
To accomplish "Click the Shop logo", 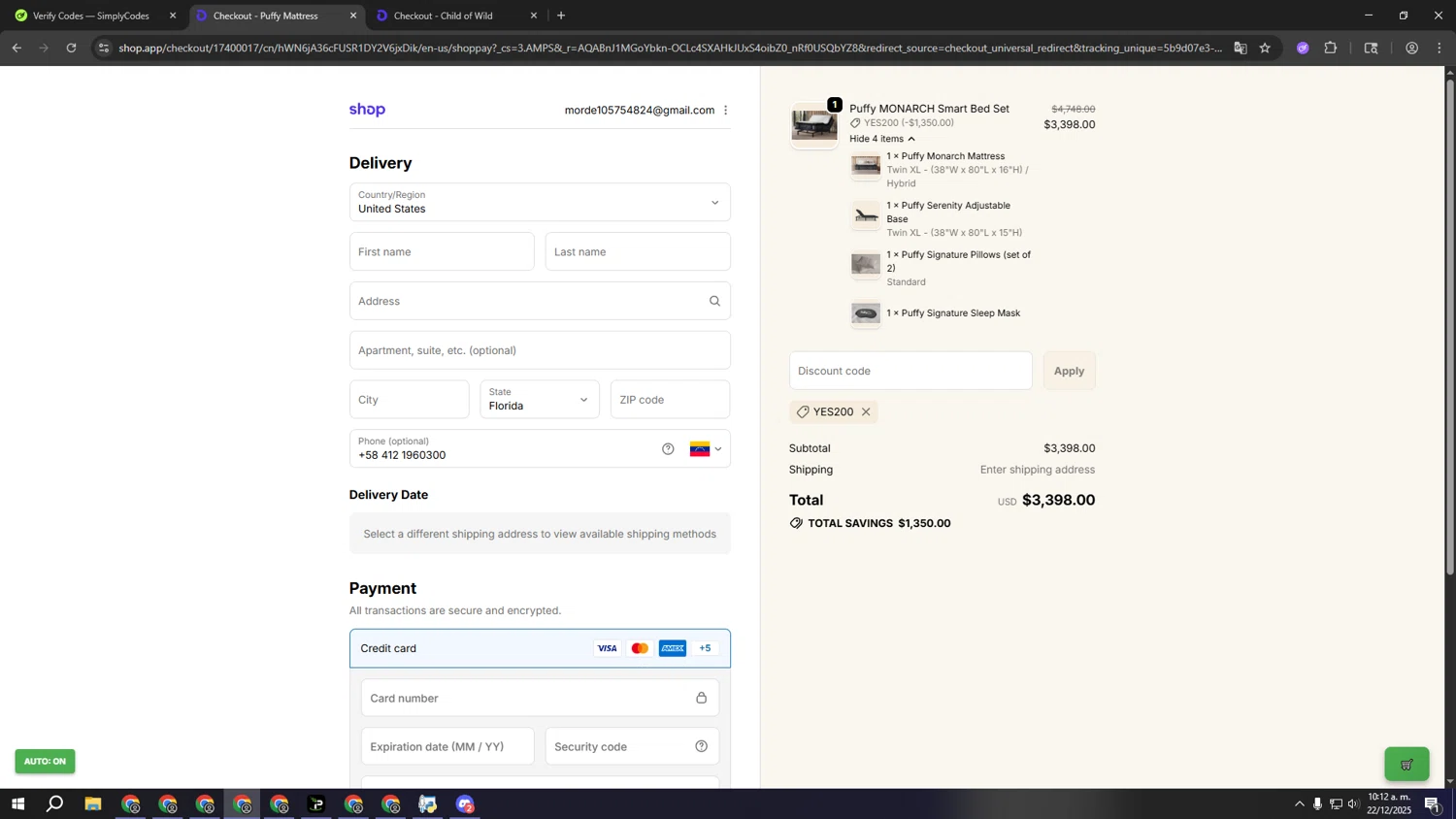I will 367,111.
